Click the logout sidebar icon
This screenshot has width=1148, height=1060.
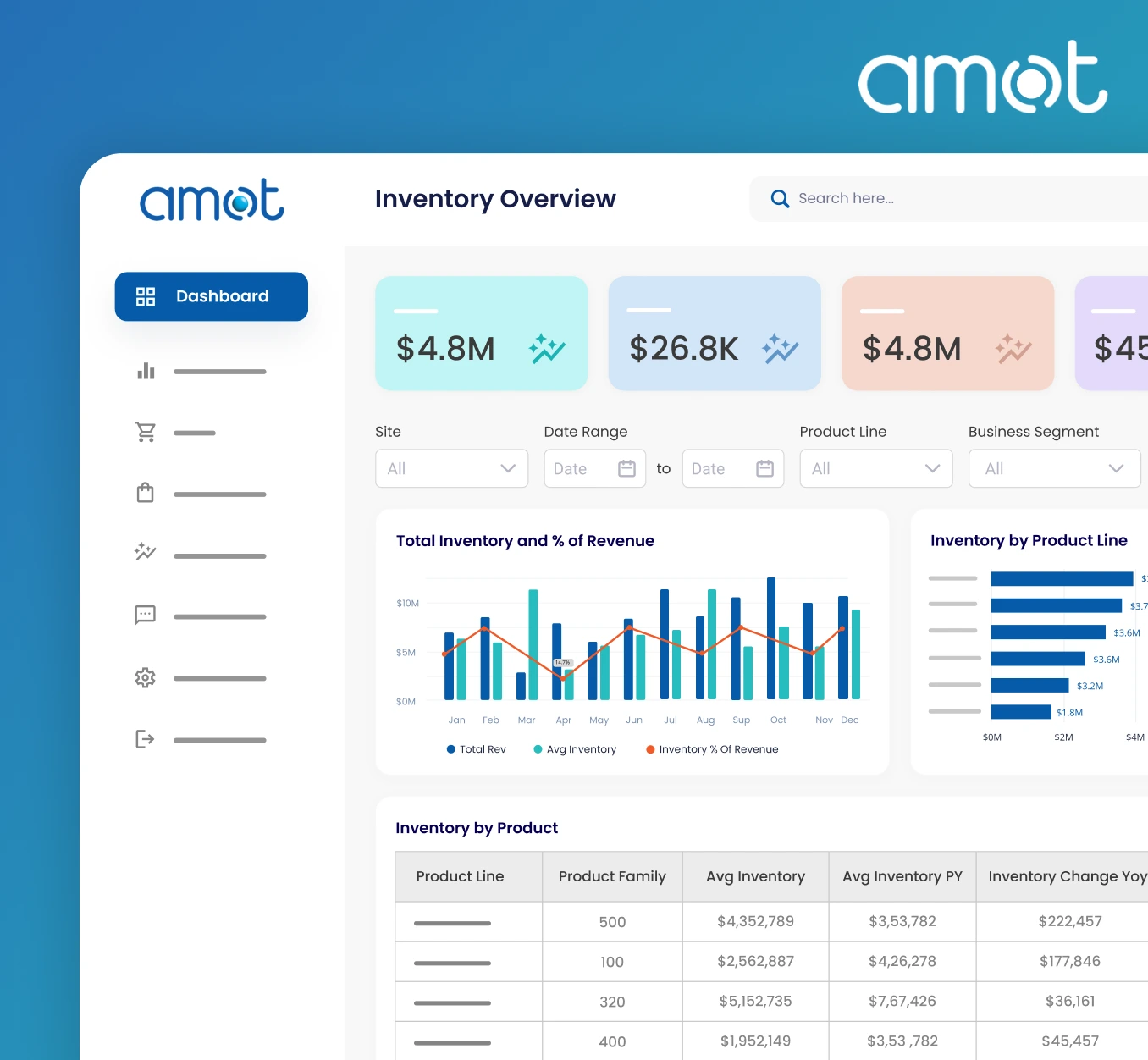pos(146,739)
